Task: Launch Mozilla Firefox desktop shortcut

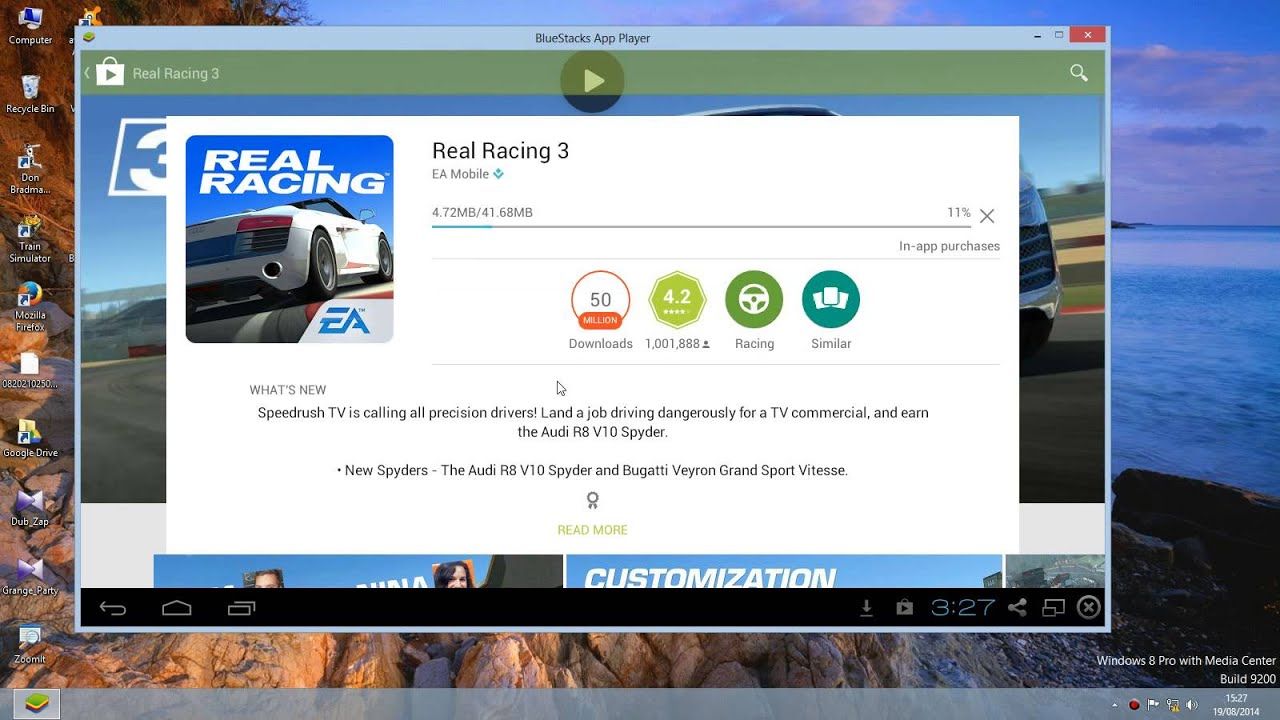Action: click(x=30, y=307)
